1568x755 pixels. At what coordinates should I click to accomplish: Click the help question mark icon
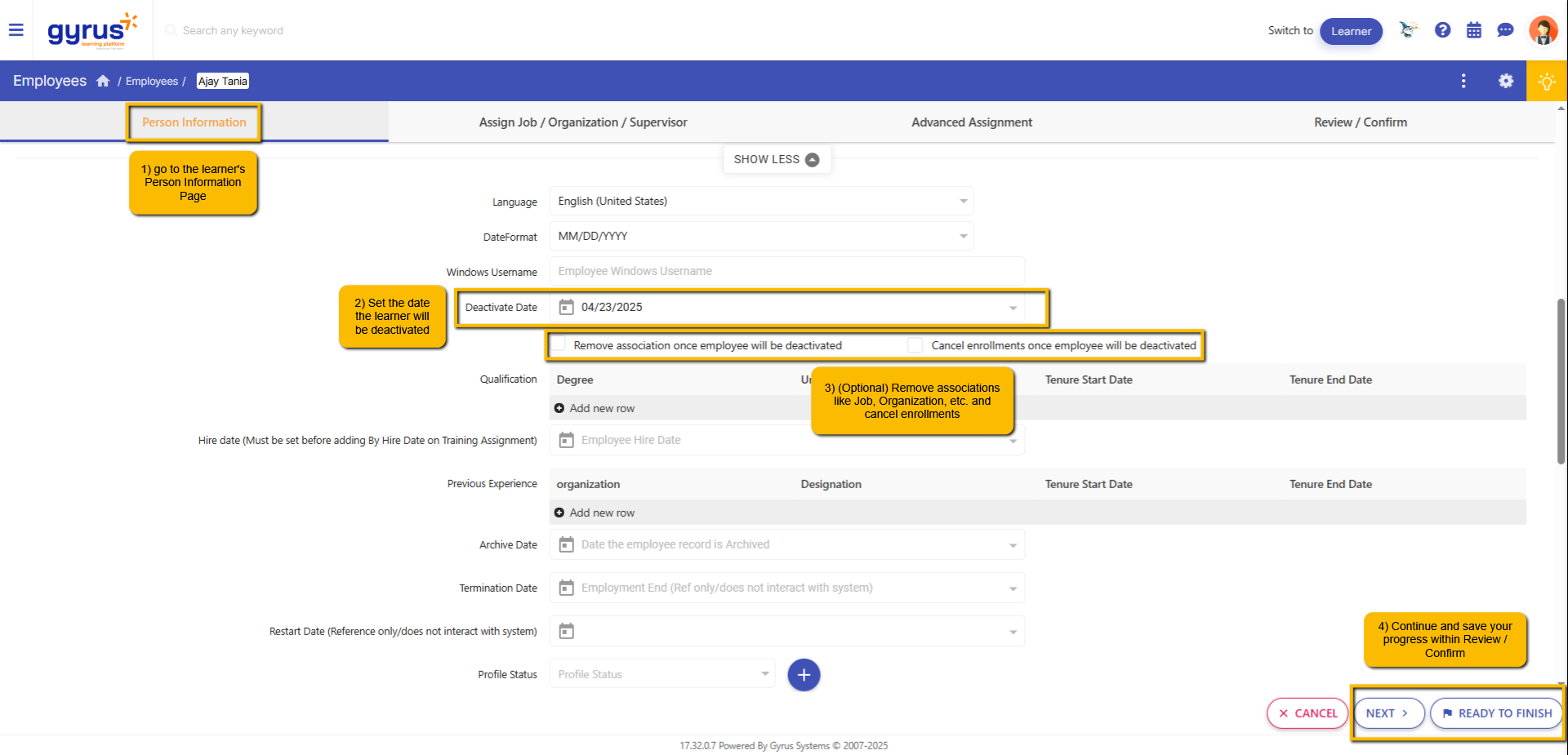click(1442, 30)
